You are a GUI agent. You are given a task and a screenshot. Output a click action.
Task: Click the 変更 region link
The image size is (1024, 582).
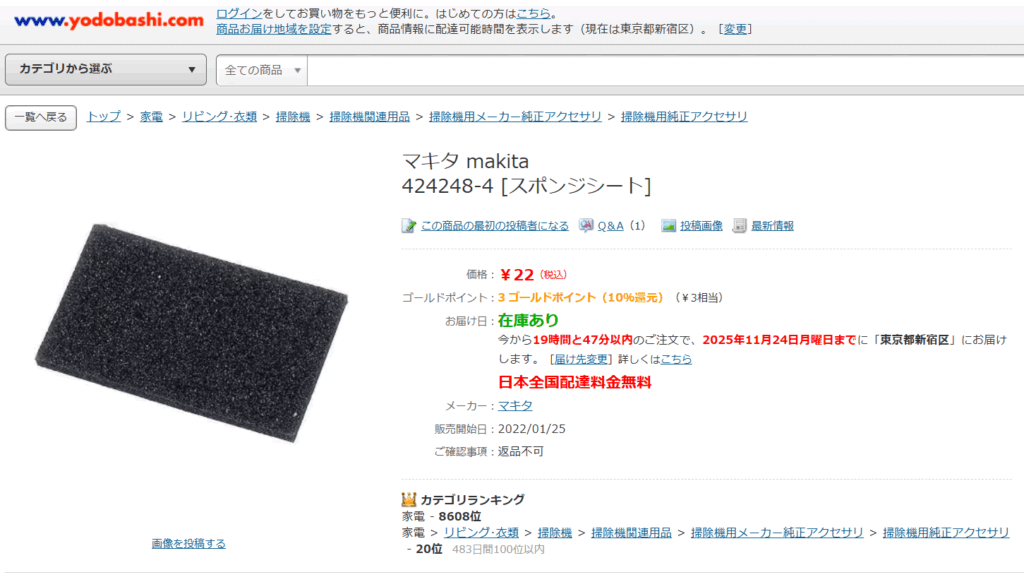[x=735, y=29]
